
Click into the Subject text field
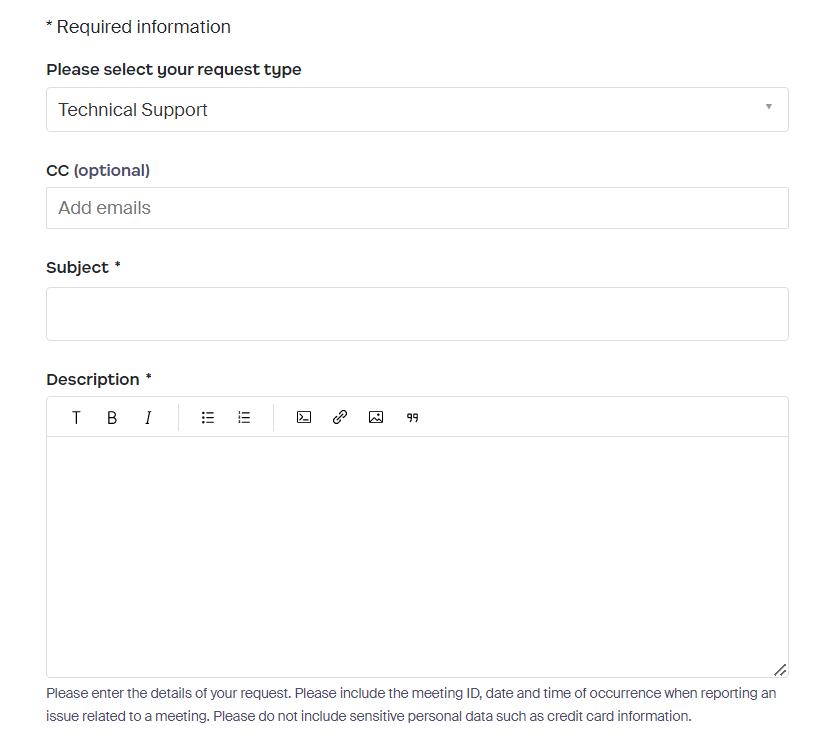pos(416,314)
